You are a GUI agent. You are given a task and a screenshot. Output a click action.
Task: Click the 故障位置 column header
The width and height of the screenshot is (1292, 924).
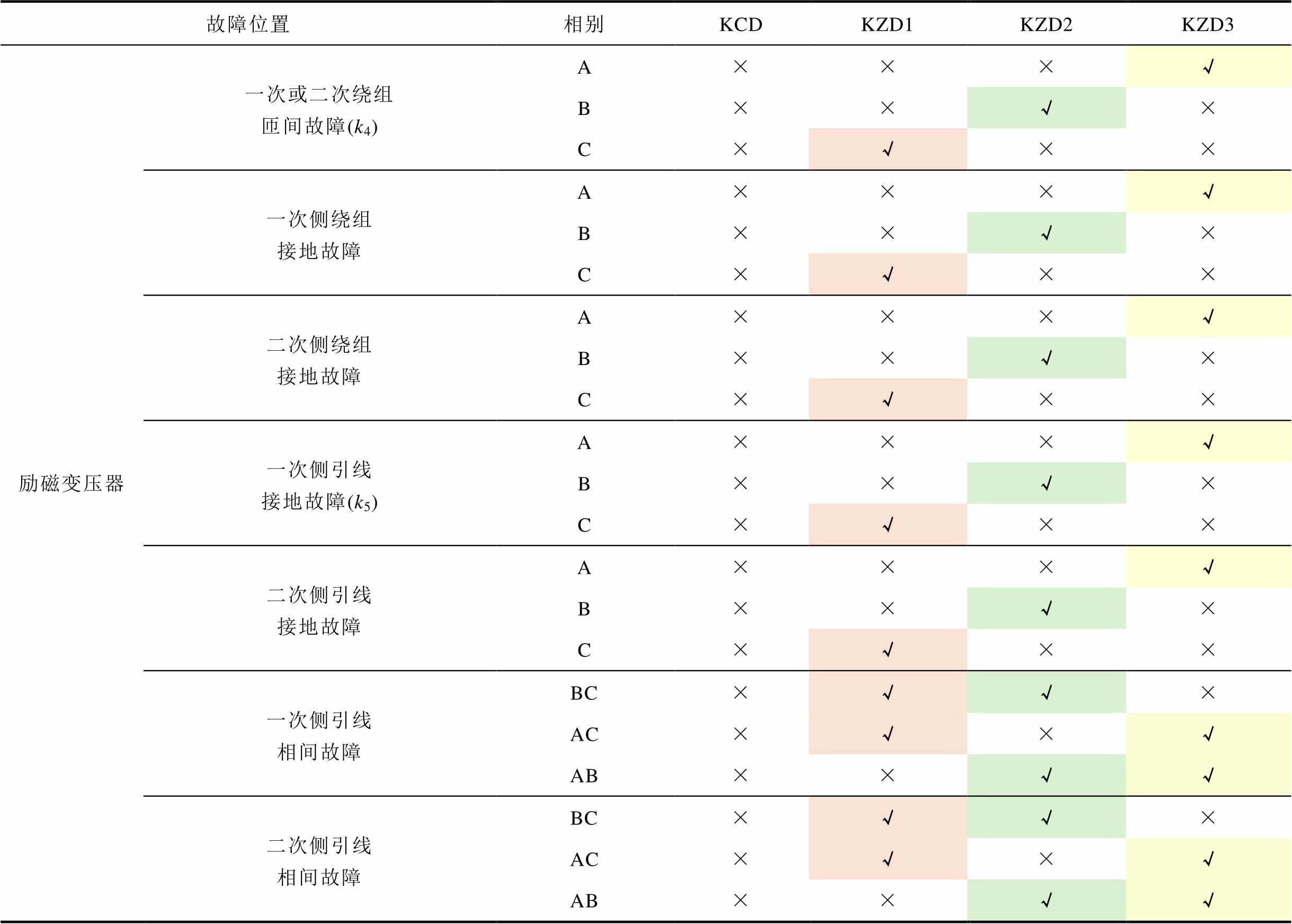pyautogui.click(x=248, y=24)
